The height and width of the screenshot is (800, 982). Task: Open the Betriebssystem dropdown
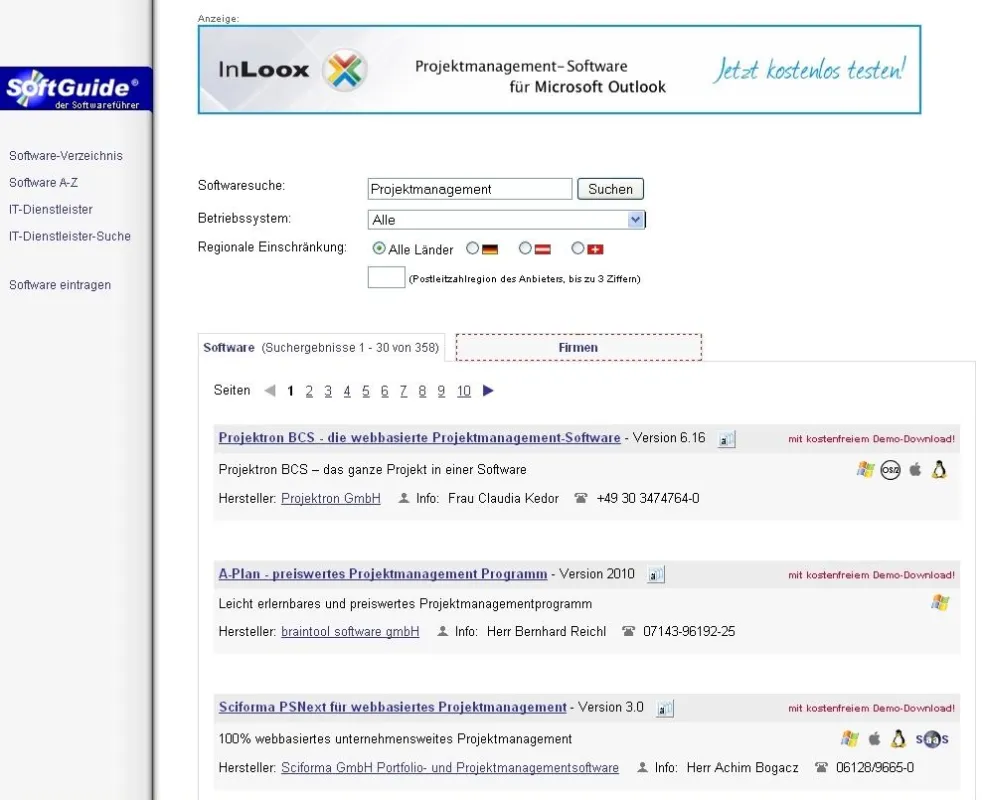click(506, 220)
